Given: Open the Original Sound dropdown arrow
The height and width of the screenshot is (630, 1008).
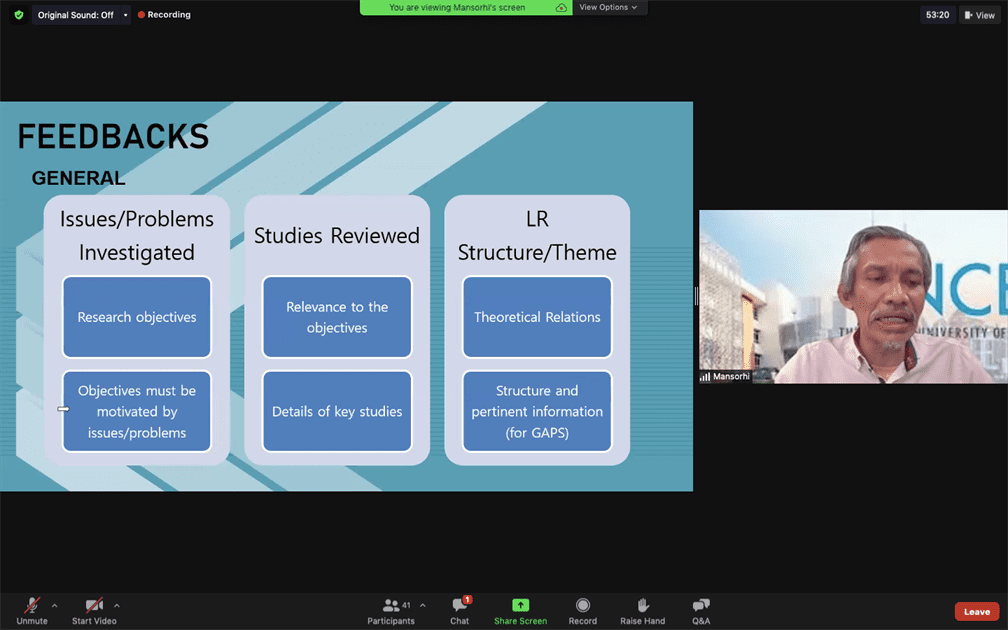Looking at the screenshot, I should tap(124, 14).
